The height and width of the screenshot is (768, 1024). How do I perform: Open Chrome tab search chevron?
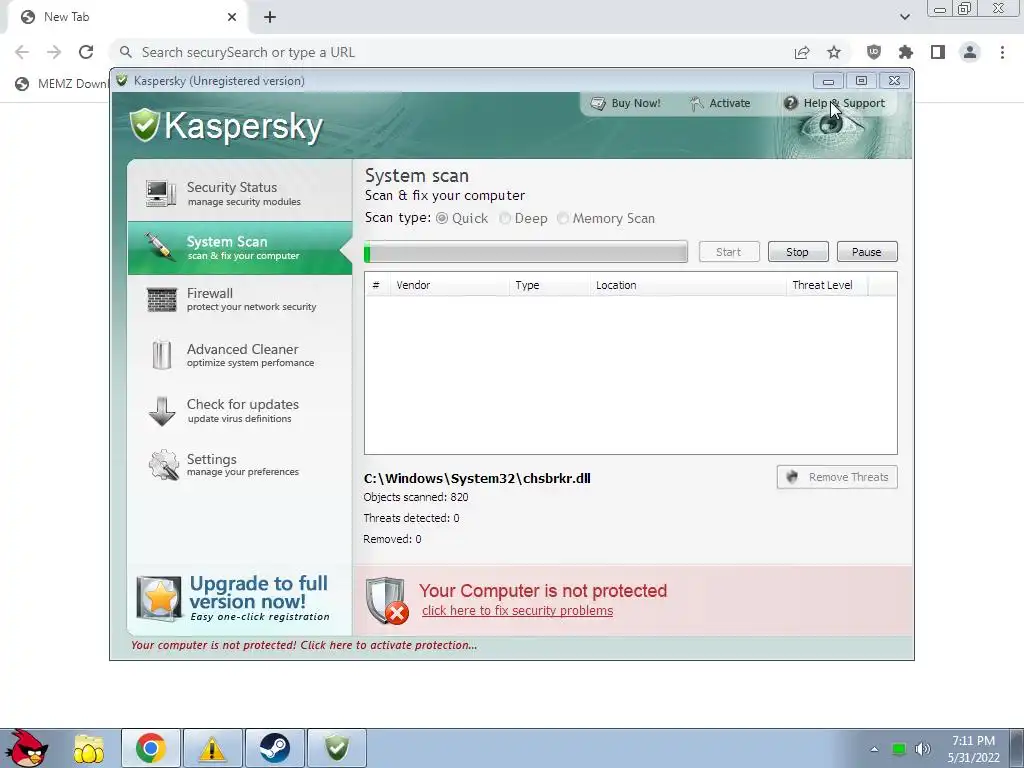click(904, 17)
